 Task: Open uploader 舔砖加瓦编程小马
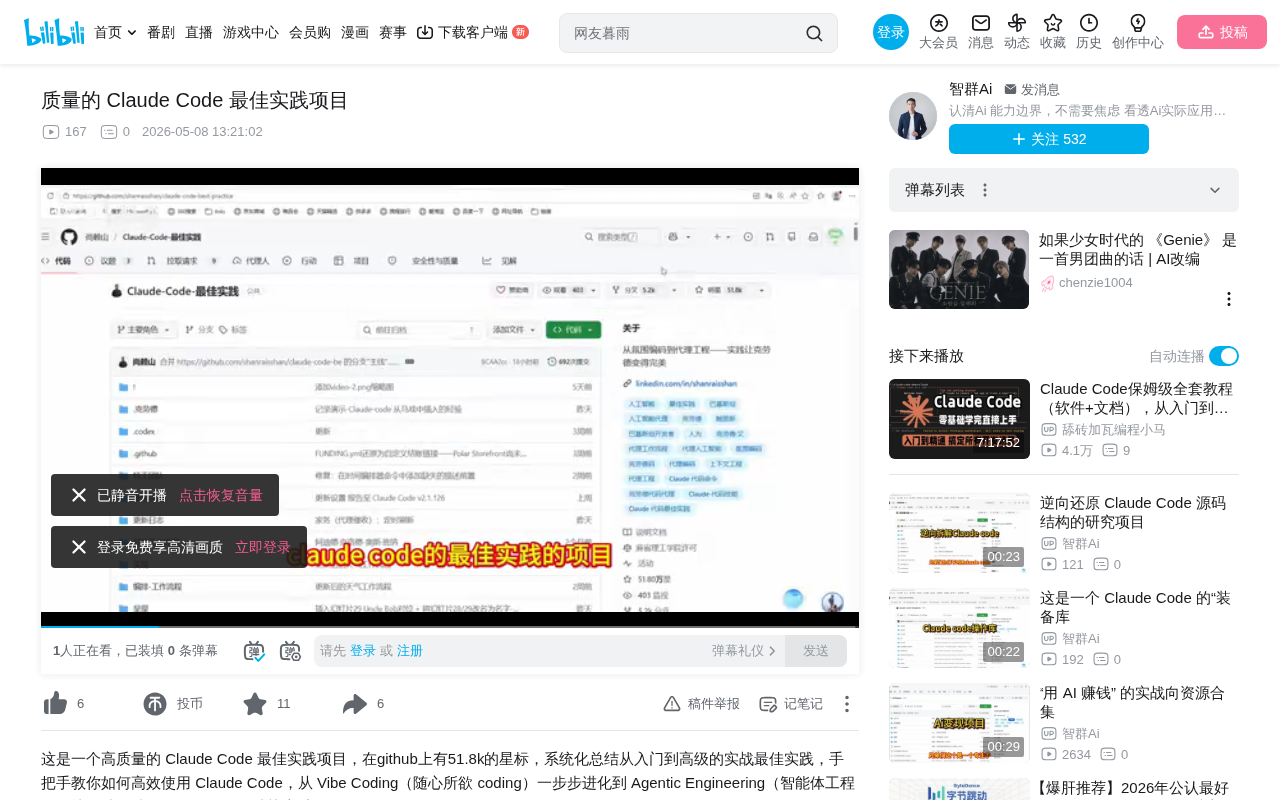tap(1114, 430)
